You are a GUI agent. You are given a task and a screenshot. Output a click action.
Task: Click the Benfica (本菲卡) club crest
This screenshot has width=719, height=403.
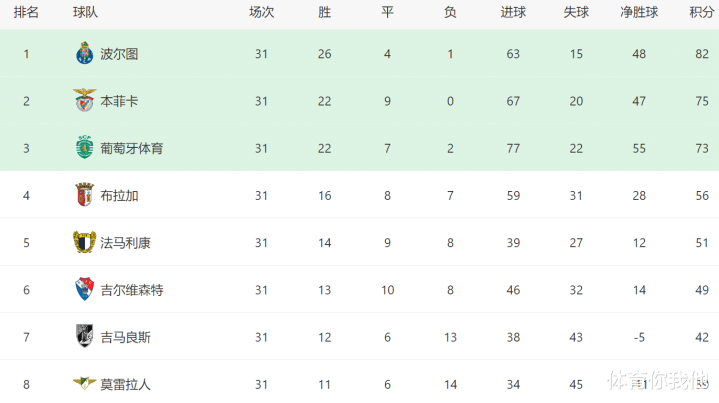84,101
